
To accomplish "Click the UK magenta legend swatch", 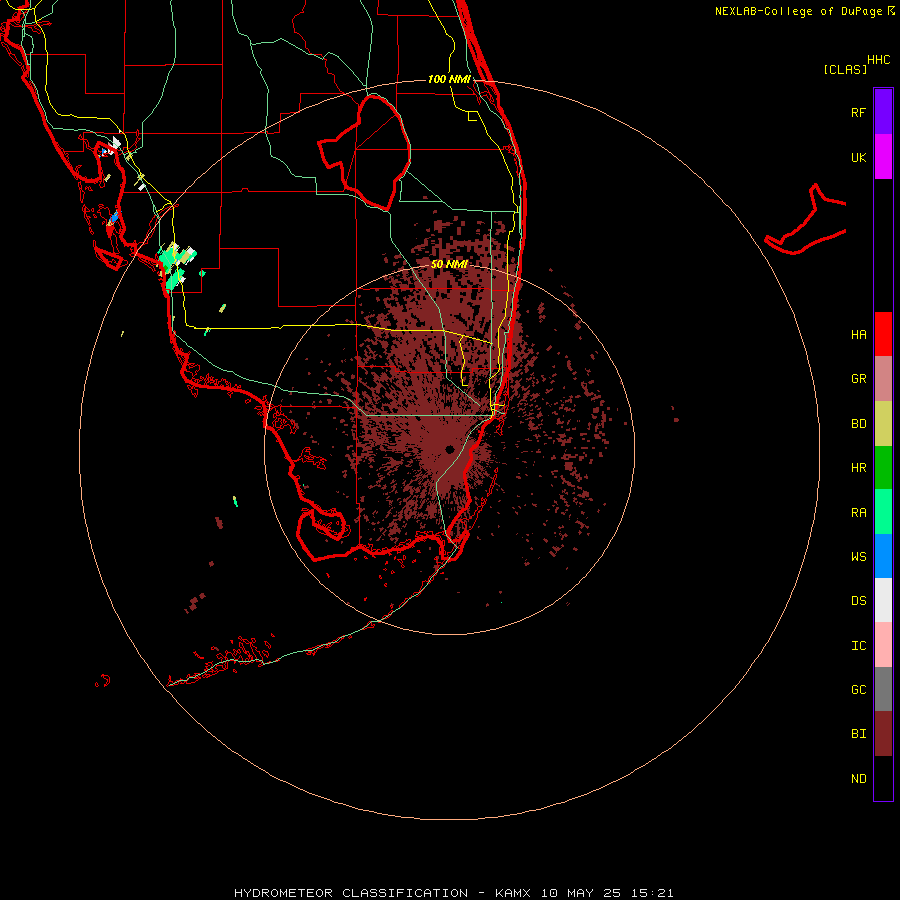I will coord(883,156).
